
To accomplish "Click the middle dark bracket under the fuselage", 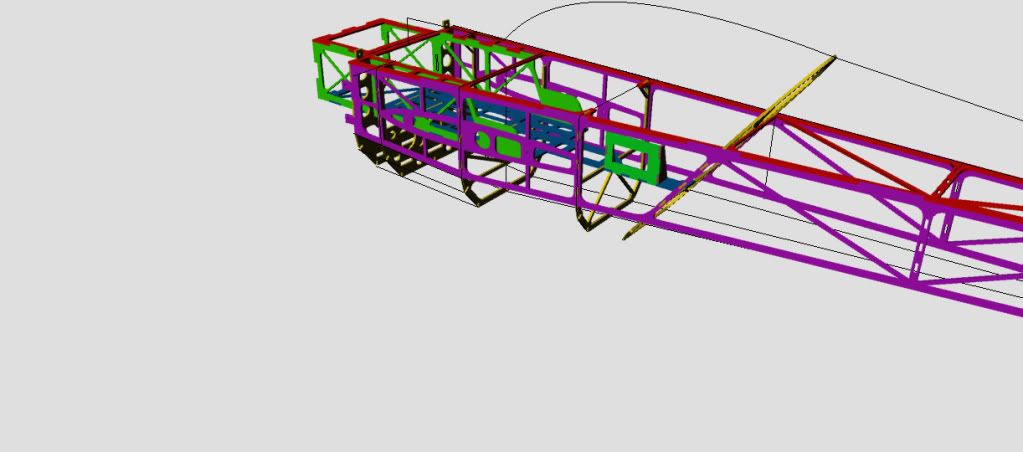I will 480,192.
